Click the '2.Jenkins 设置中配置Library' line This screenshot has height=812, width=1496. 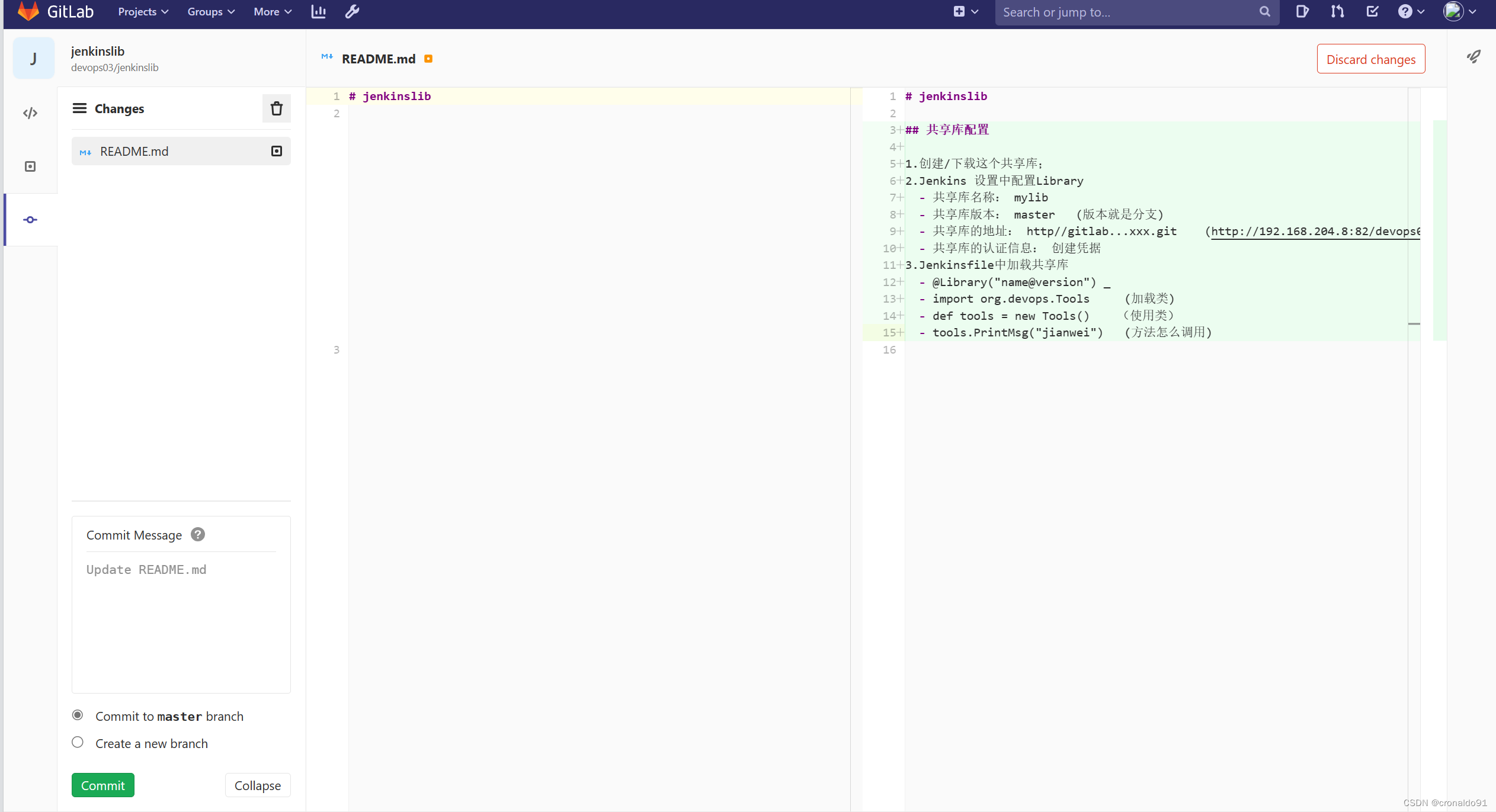coord(994,181)
